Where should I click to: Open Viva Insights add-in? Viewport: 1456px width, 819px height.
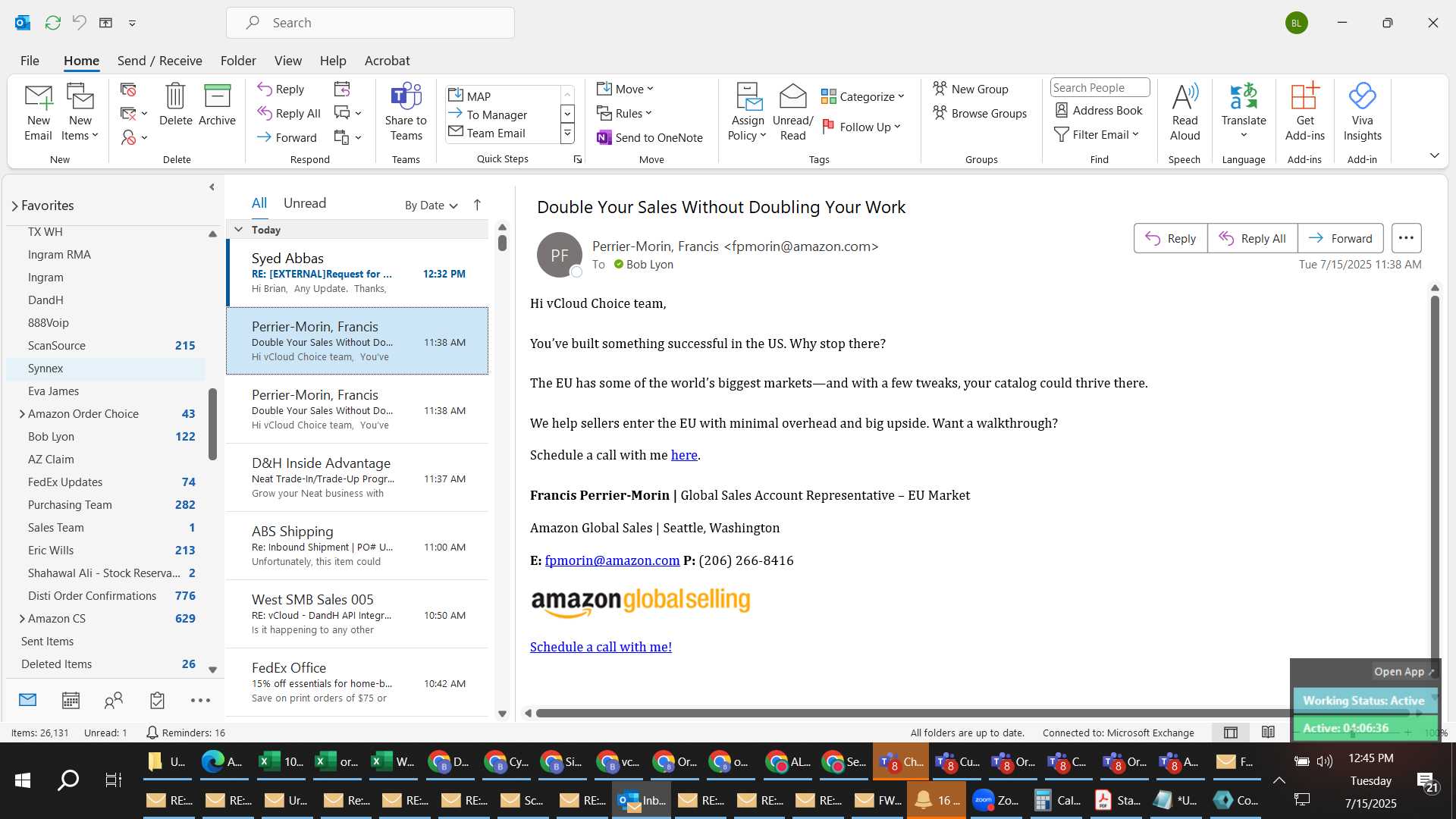[1362, 111]
